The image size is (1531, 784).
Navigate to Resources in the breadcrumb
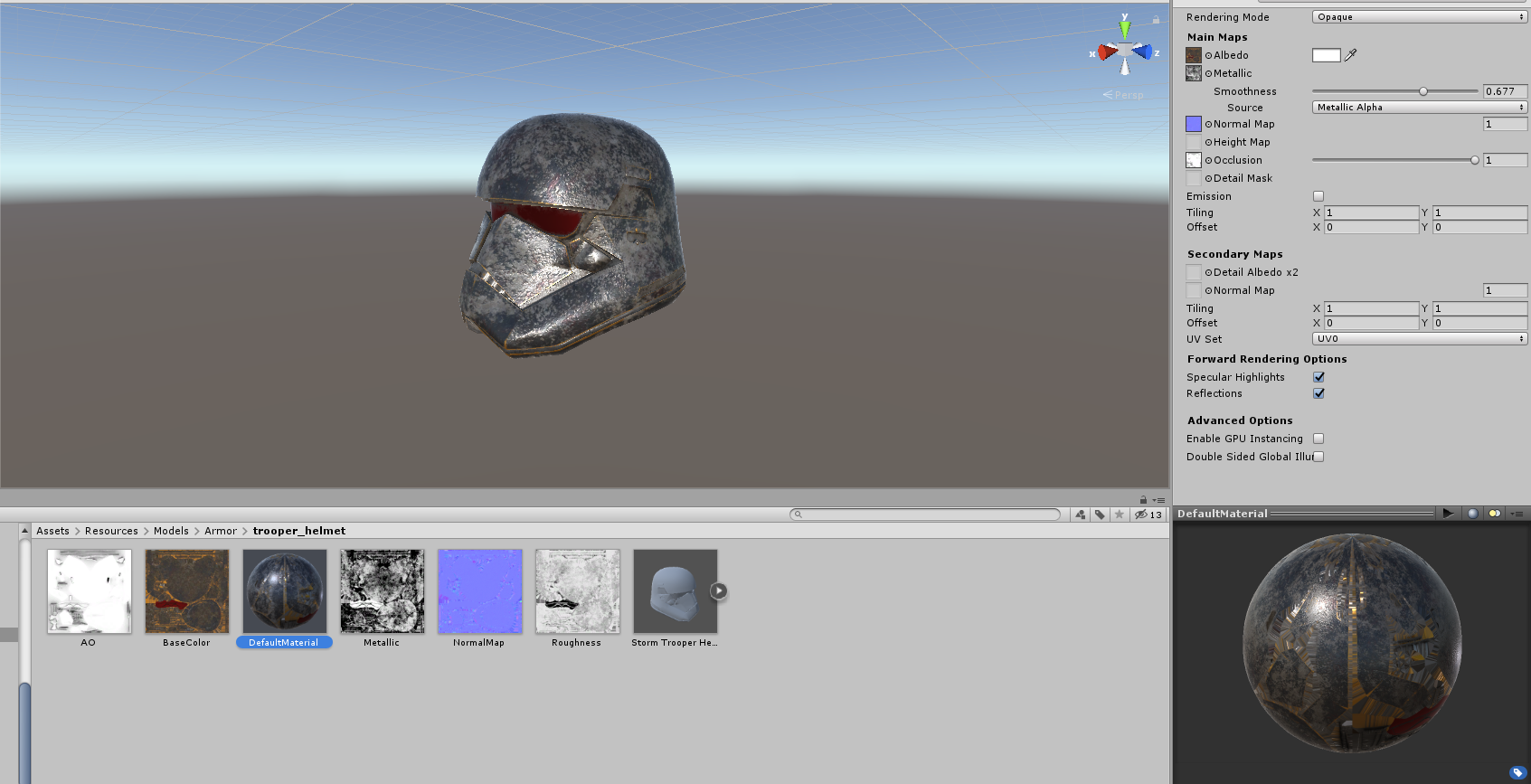click(111, 531)
